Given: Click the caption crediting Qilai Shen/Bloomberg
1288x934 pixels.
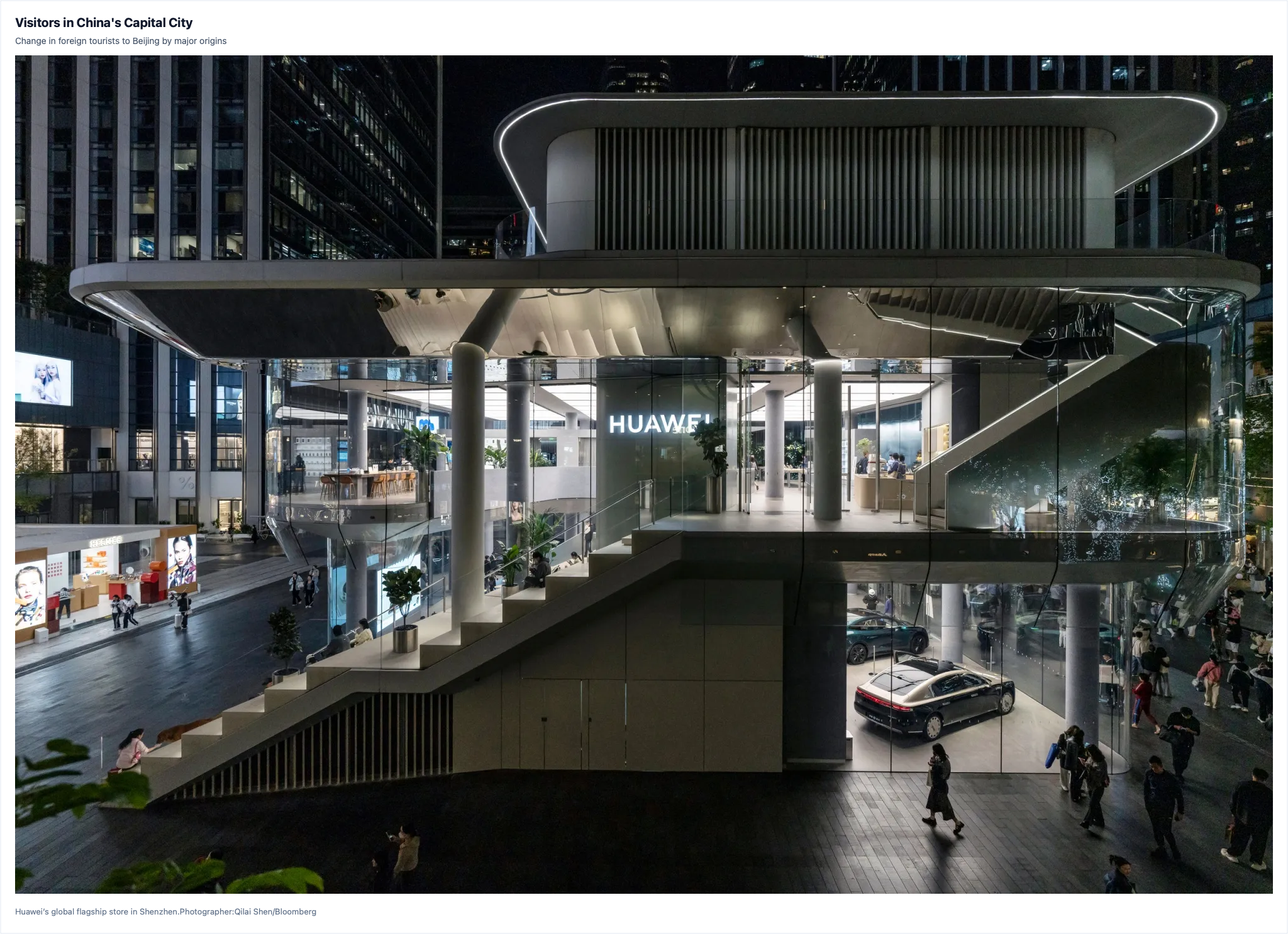Looking at the screenshot, I should point(166,911).
